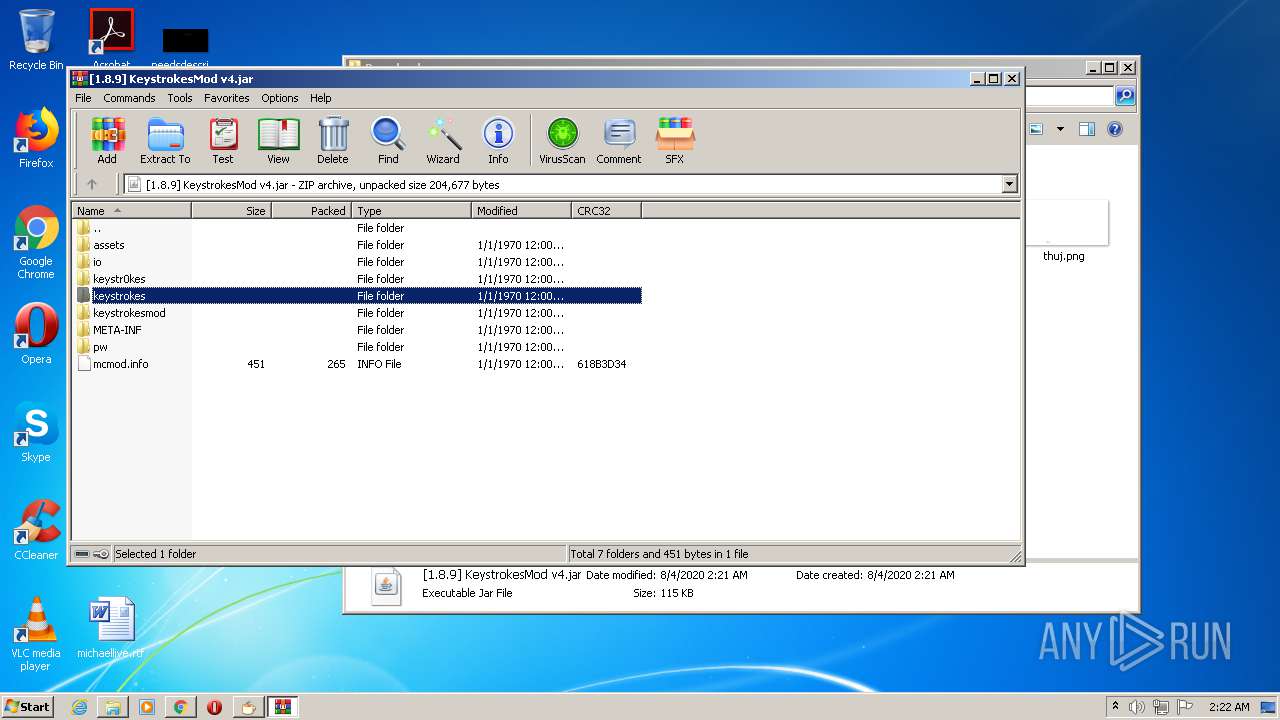The image size is (1280, 720).
Task: Select the io folder
Action: (358, 262)
